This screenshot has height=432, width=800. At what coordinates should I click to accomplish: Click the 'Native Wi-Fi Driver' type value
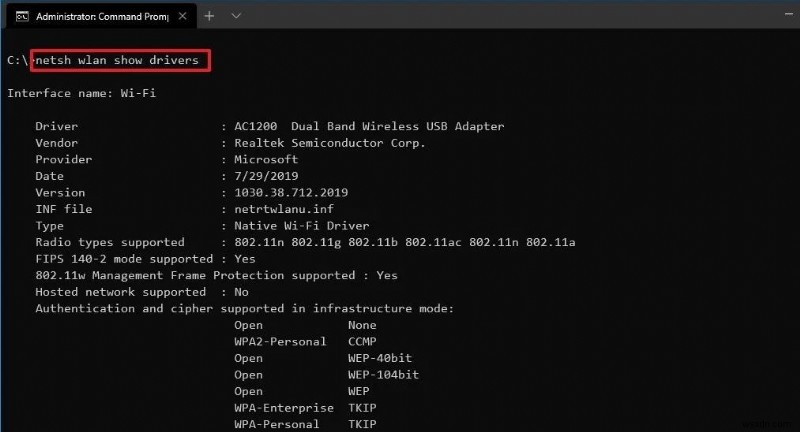[302, 225]
